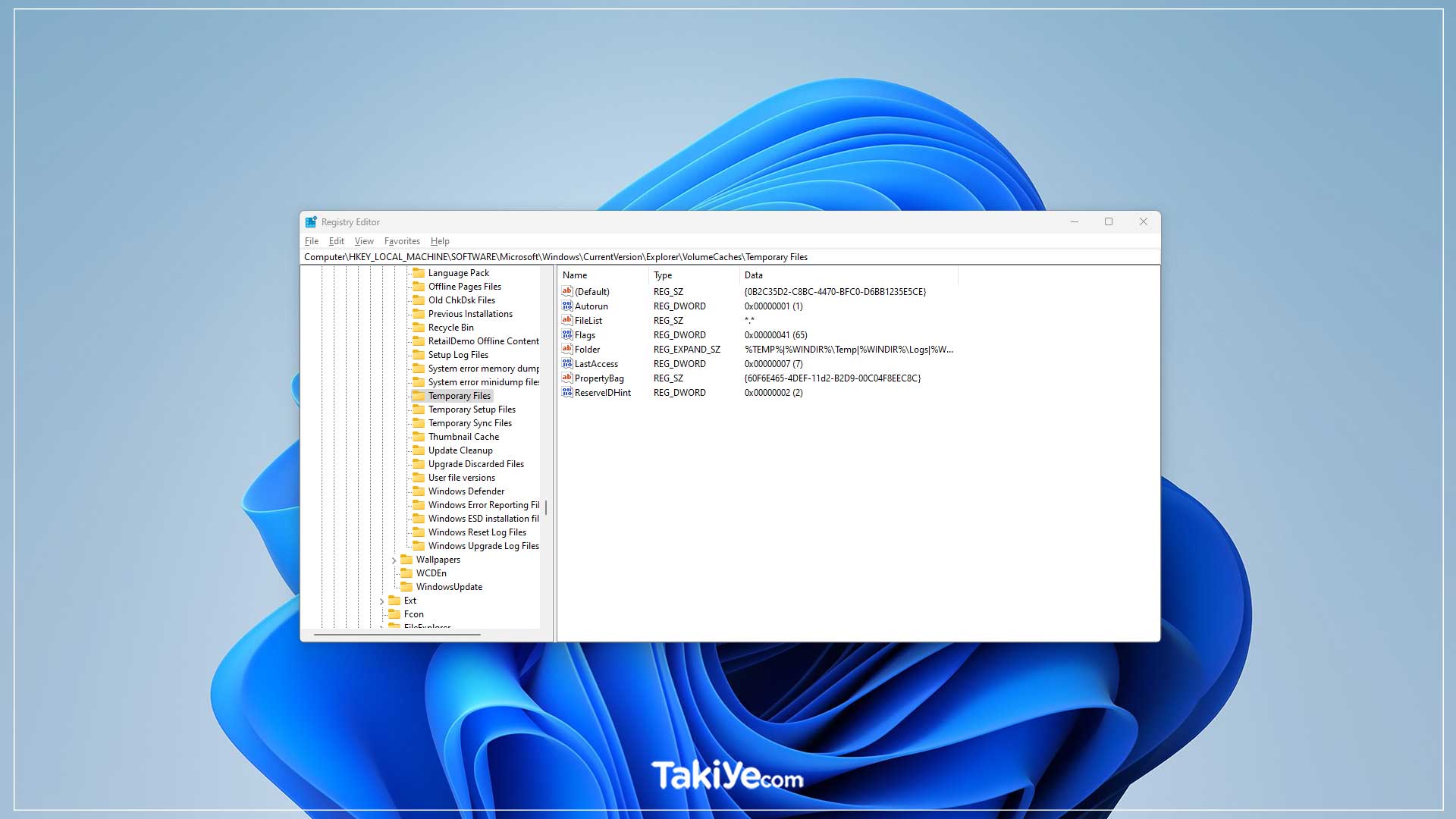Sort values by the Type column header

click(663, 275)
